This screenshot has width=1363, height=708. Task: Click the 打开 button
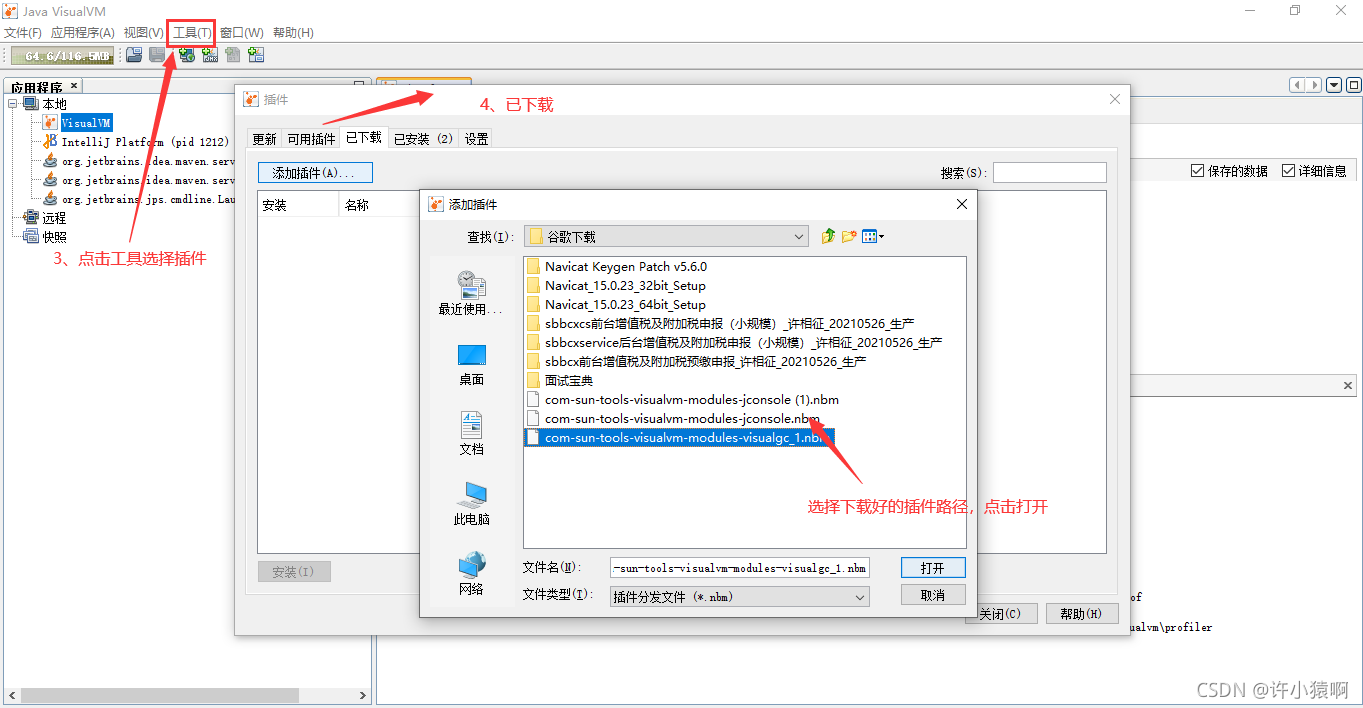(x=933, y=567)
